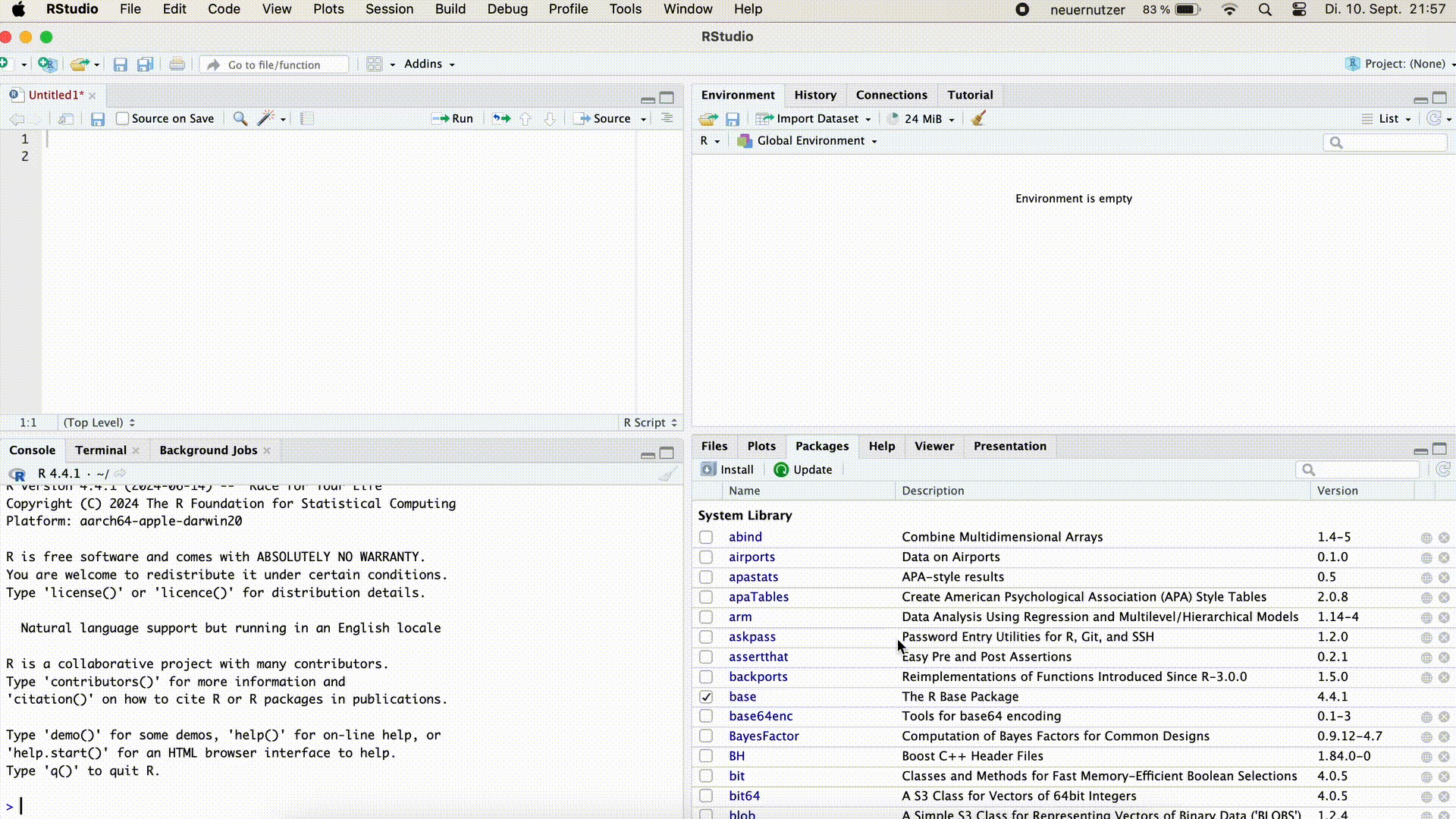Screen dimensions: 1456x819
Task: Click the Go to file/function field
Action: (x=275, y=64)
